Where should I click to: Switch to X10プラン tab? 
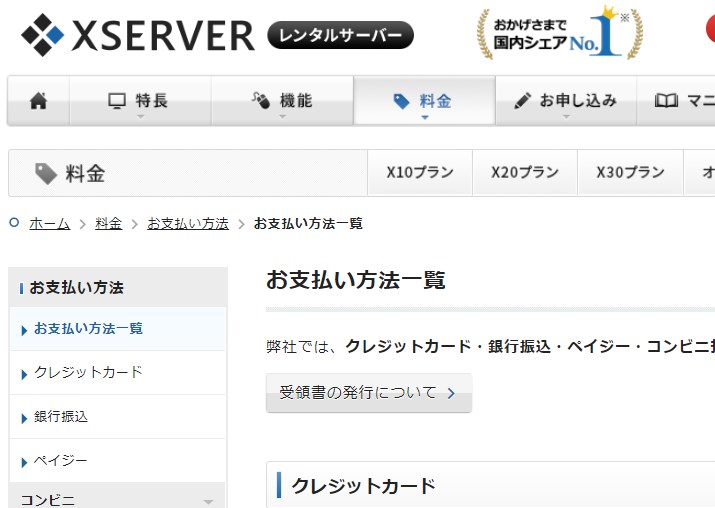tap(420, 172)
